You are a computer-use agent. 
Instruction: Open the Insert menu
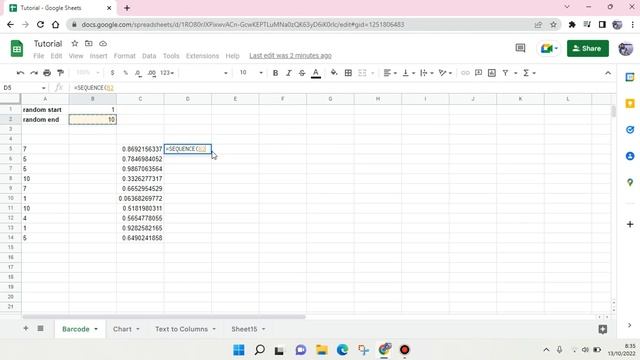[98, 56]
